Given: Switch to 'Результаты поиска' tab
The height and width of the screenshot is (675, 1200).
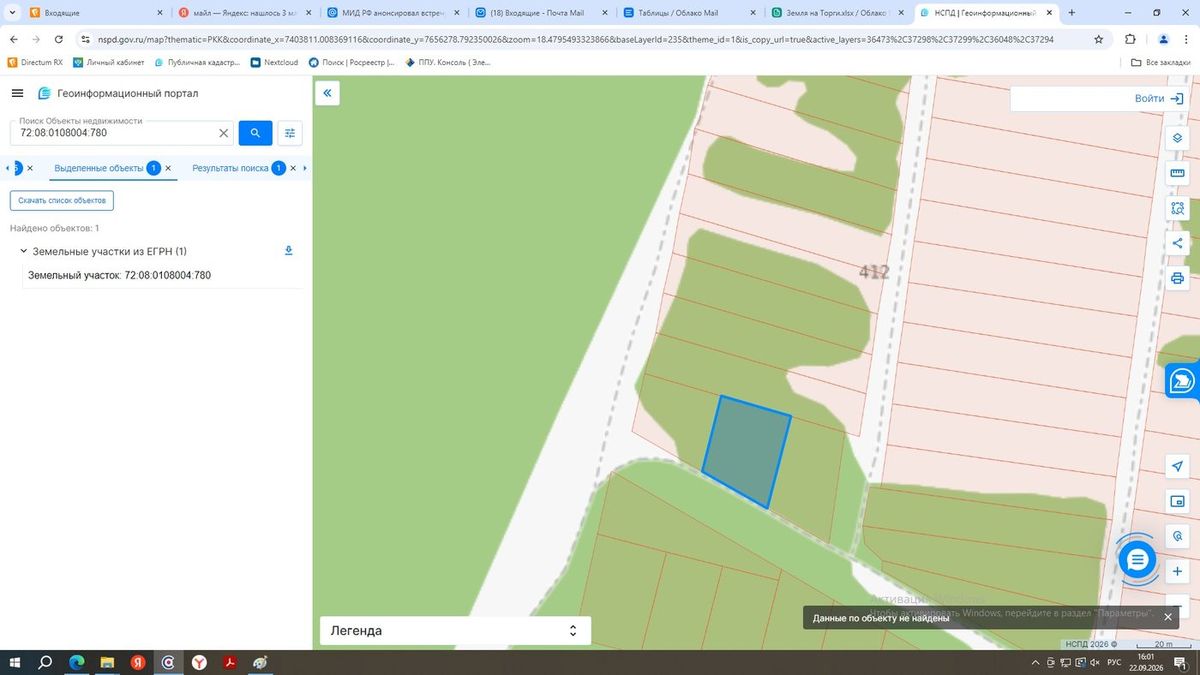Looking at the screenshot, I should point(230,168).
